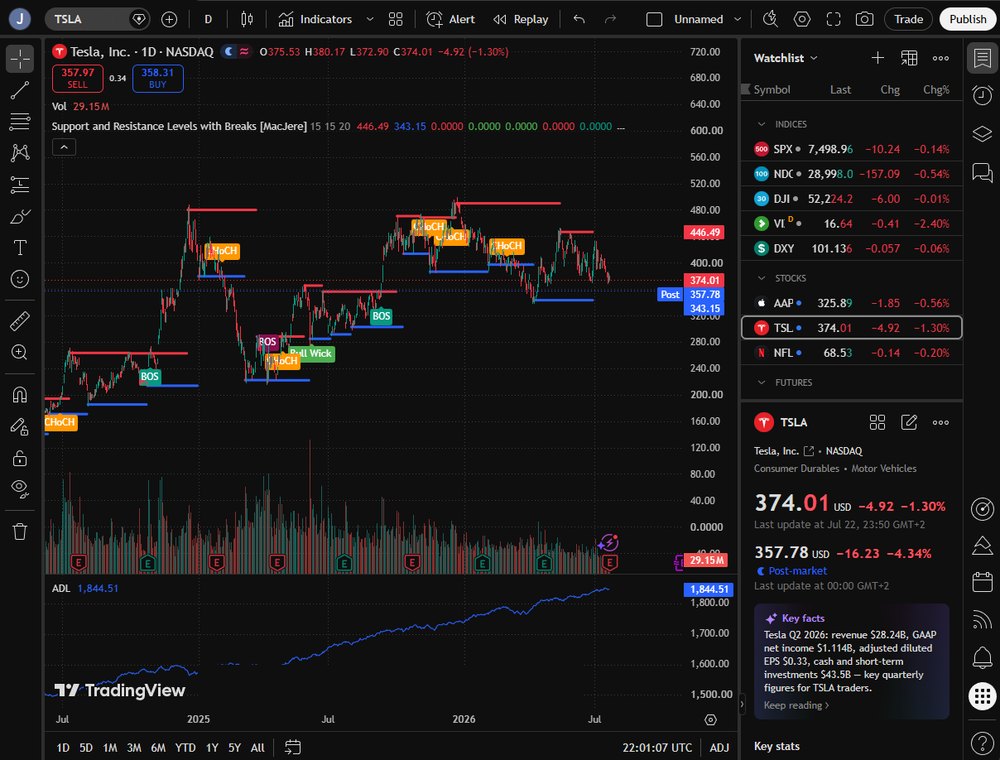This screenshot has height=760, width=1000.
Task: Open the forecasting and measurement tools
Action: 20,185
